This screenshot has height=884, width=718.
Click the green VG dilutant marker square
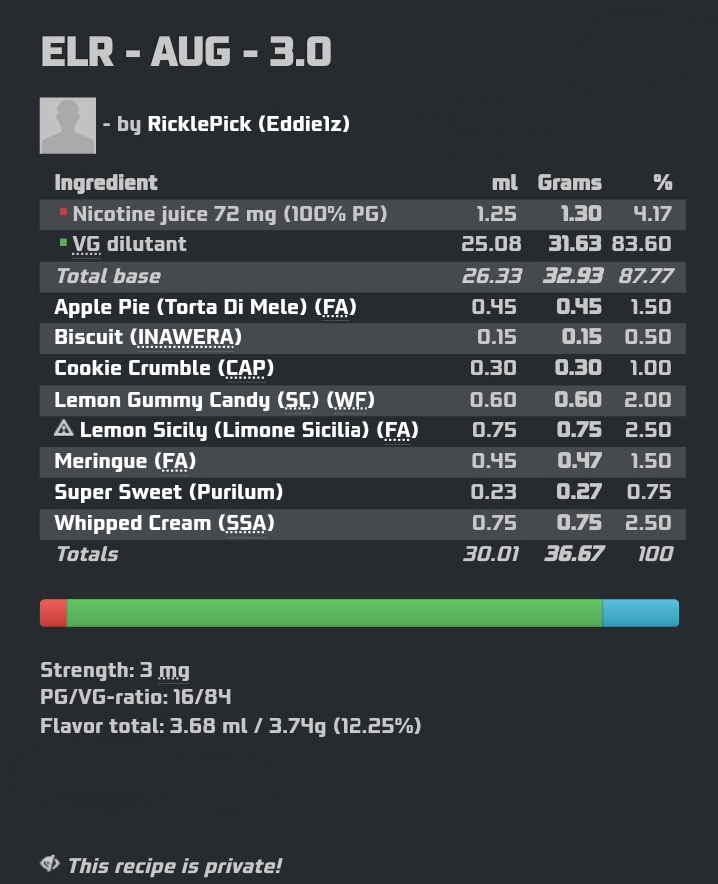coord(63,242)
